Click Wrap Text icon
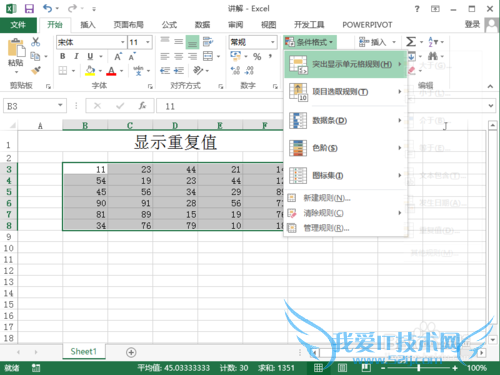The height and width of the screenshot is (375, 500). [208, 42]
